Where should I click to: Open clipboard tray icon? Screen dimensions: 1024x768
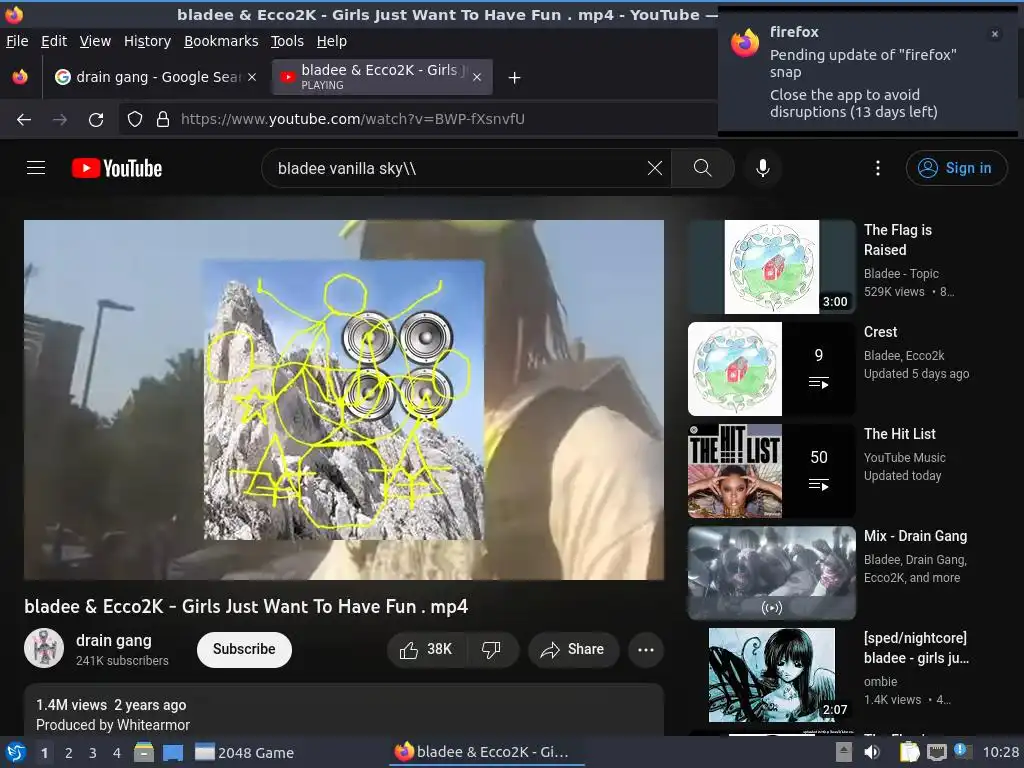[909, 752]
